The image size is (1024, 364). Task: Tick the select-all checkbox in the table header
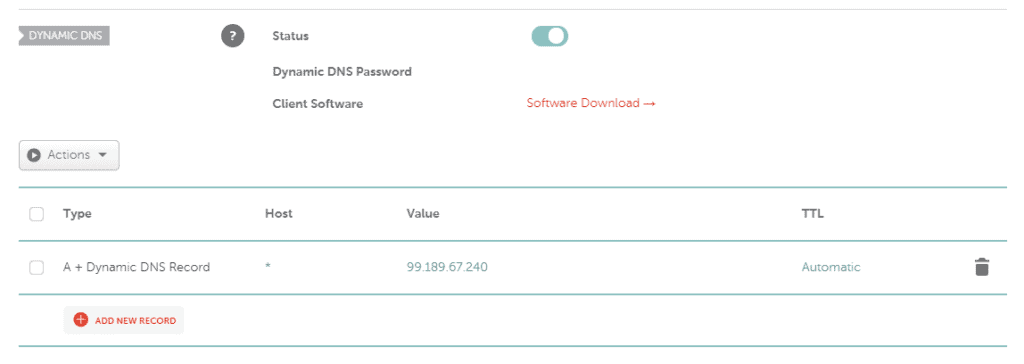[37, 214]
